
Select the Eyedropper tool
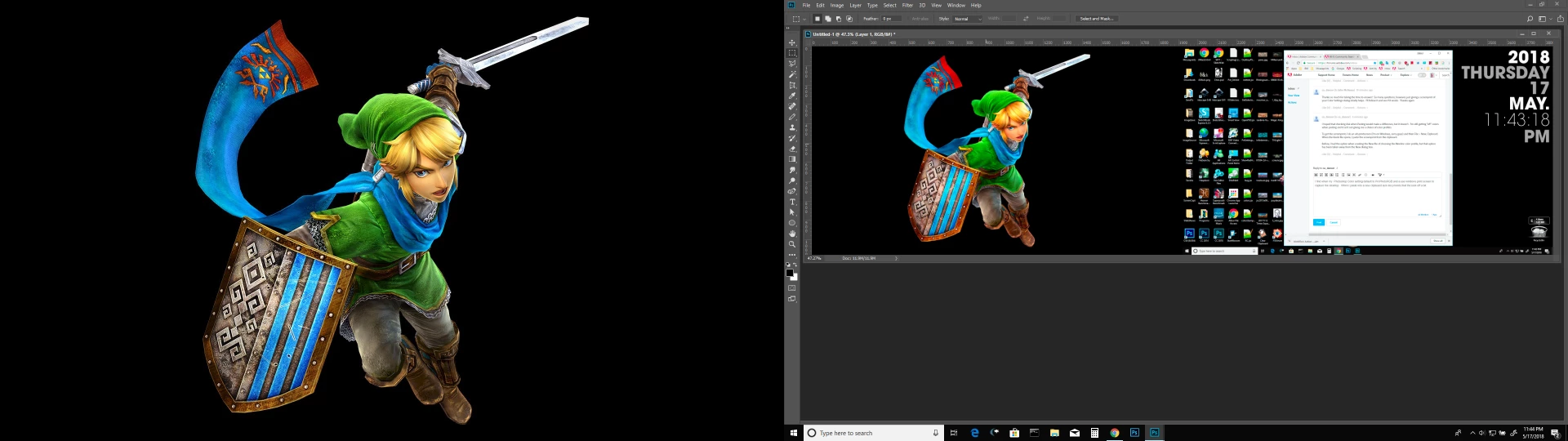[792, 96]
